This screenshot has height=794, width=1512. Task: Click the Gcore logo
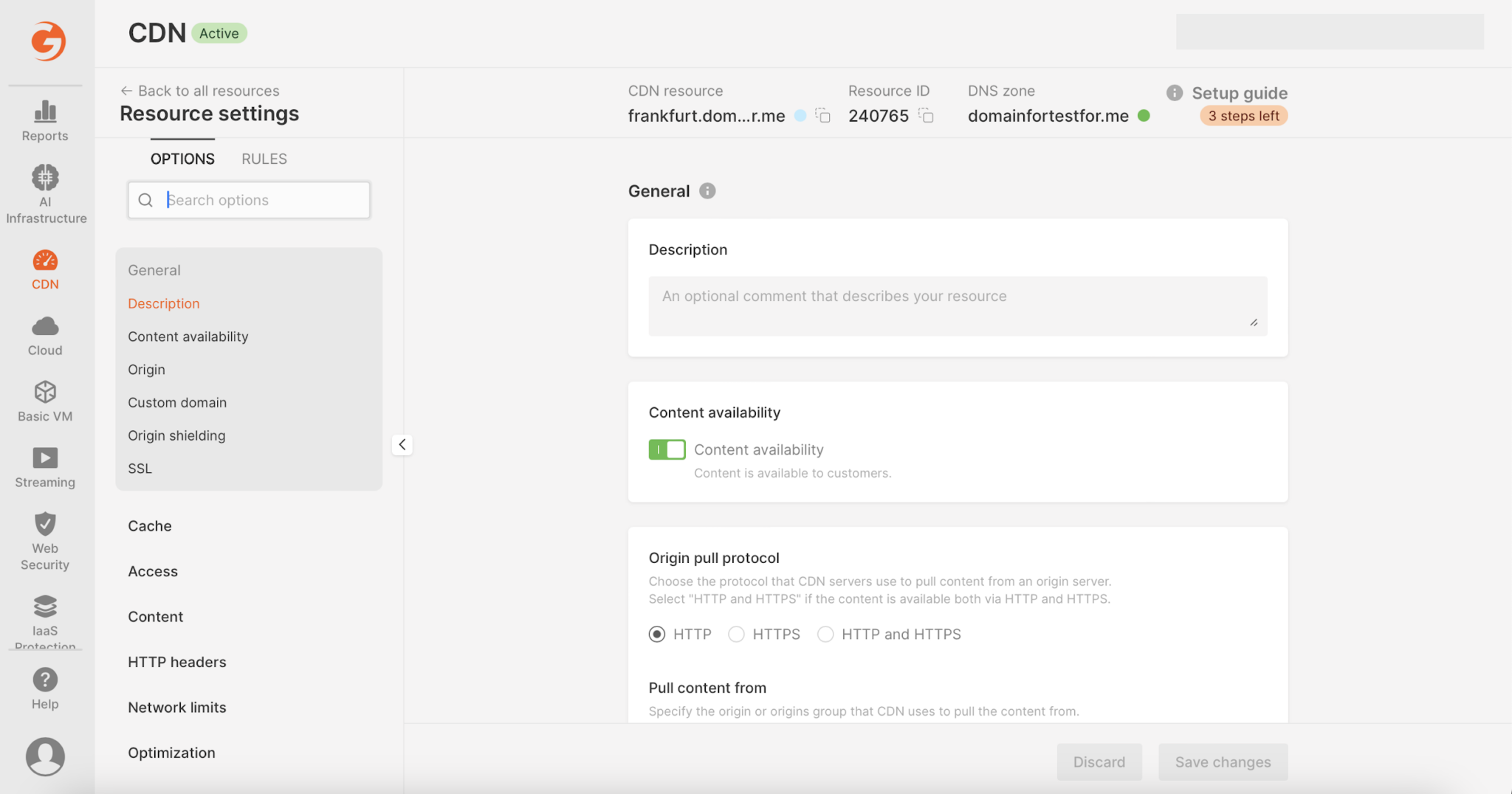[x=47, y=42]
